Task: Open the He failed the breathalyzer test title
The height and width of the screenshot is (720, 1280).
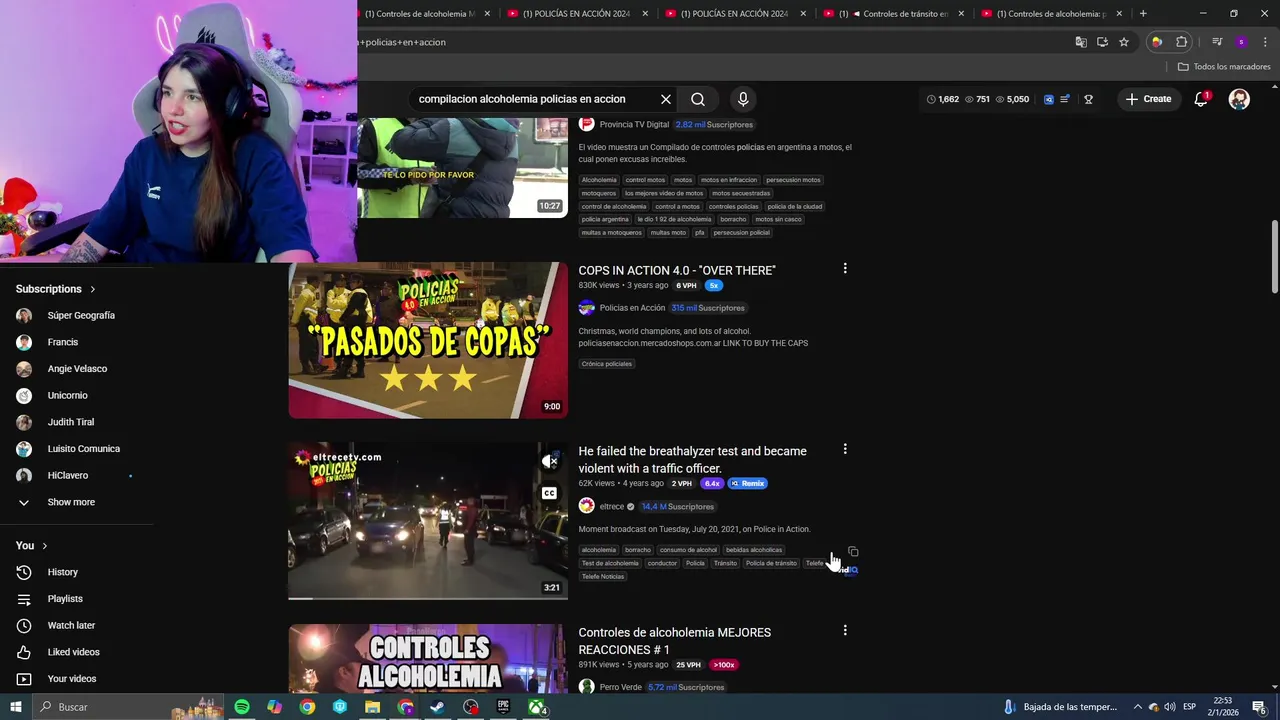Action: pyautogui.click(x=692, y=460)
